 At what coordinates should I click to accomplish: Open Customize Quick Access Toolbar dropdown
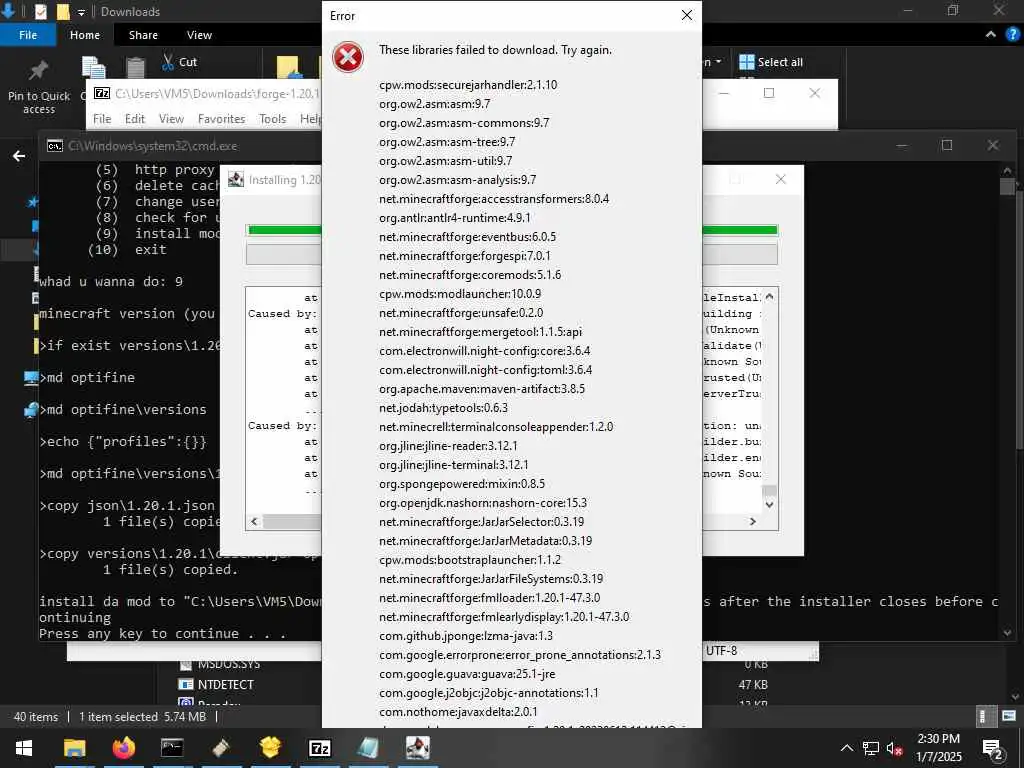click(81, 12)
